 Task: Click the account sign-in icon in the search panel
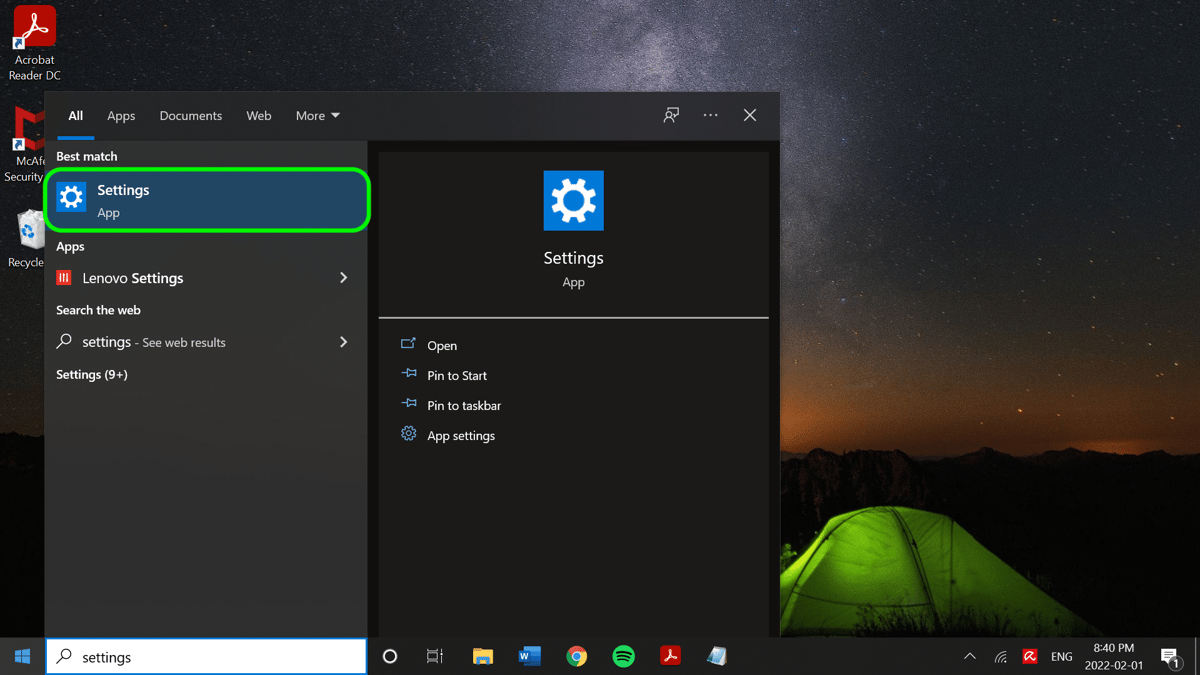pyautogui.click(x=670, y=115)
